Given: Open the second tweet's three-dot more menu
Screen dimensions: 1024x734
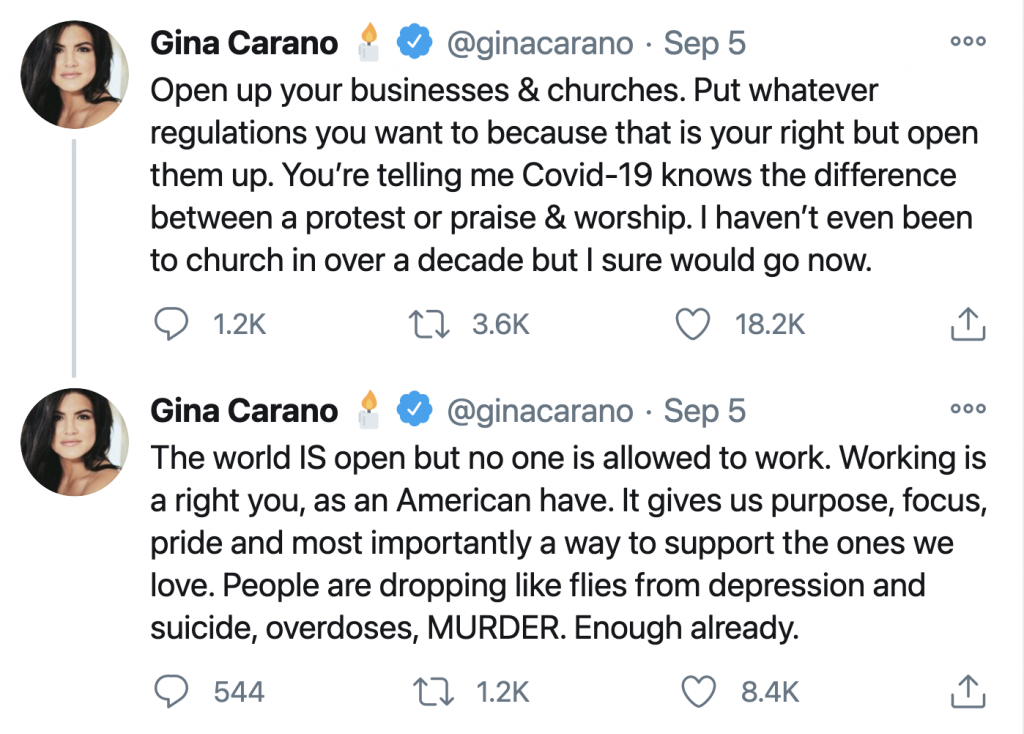Looking at the screenshot, I should (x=968, y=409).
